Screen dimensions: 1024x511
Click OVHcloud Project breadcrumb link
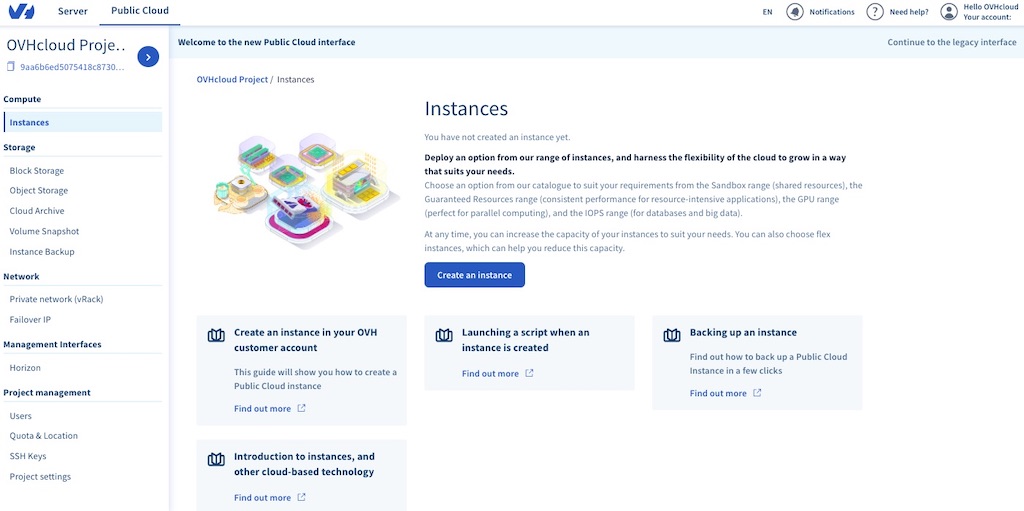(232, 79)
